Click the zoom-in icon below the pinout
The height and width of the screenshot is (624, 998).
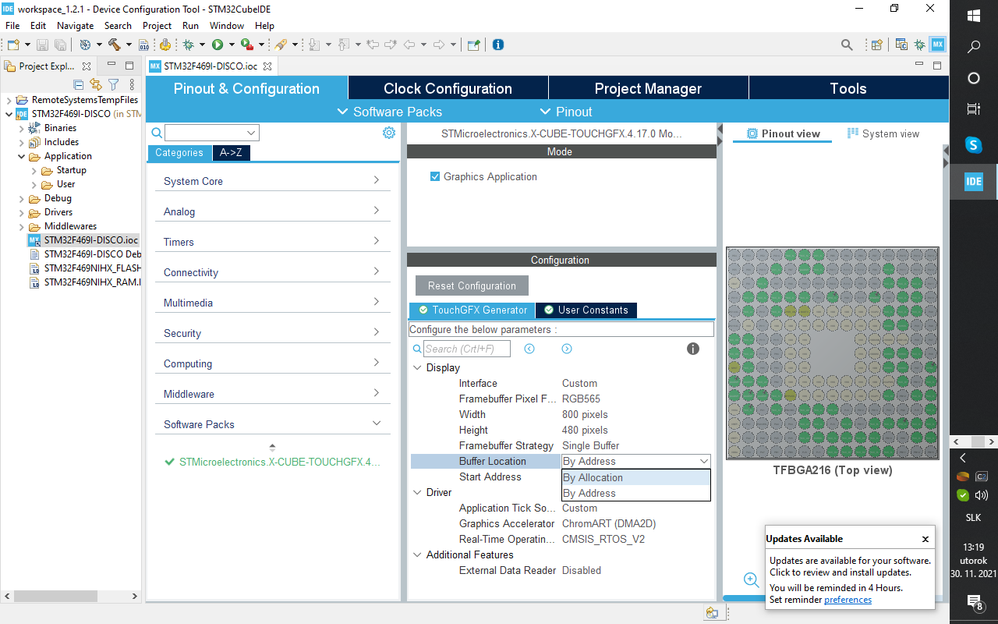(x=751, y=579)
